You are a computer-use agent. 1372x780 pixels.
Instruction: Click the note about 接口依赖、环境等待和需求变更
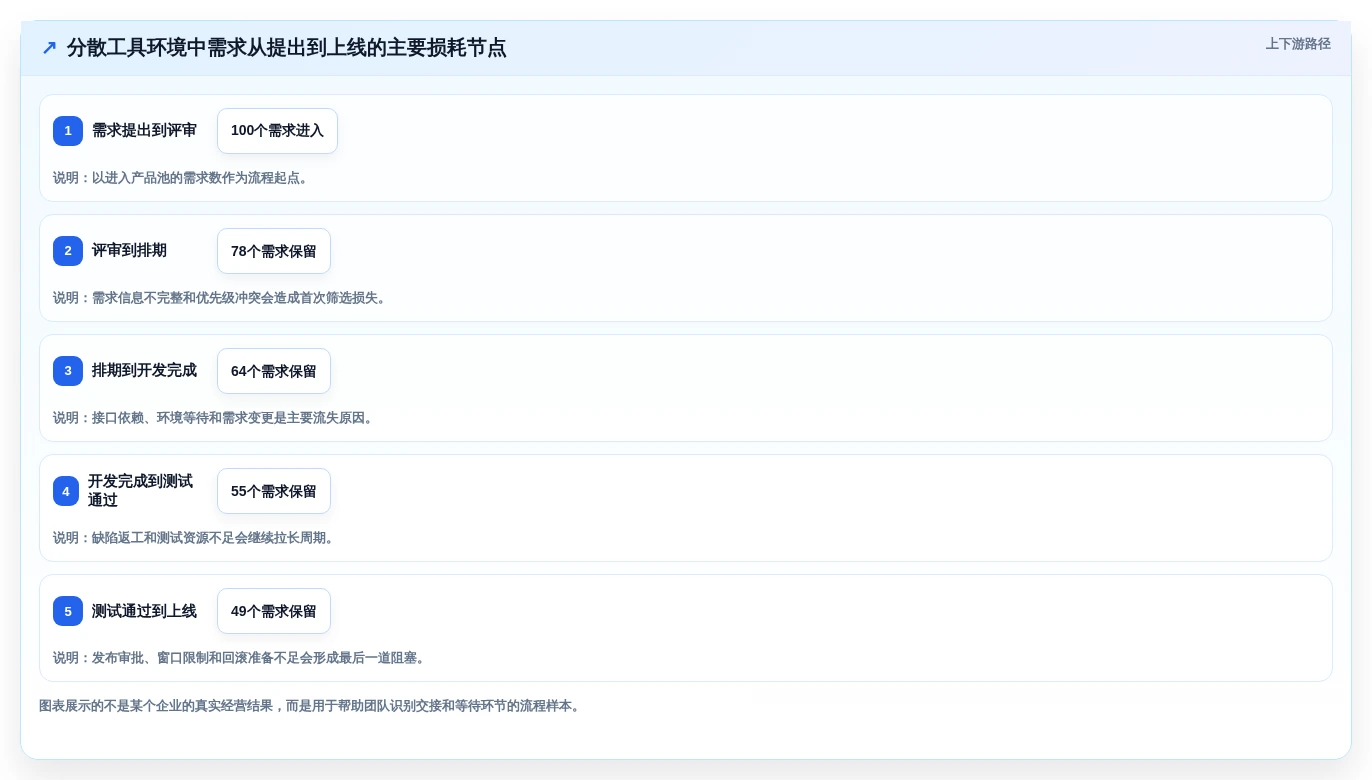[215, 418]
